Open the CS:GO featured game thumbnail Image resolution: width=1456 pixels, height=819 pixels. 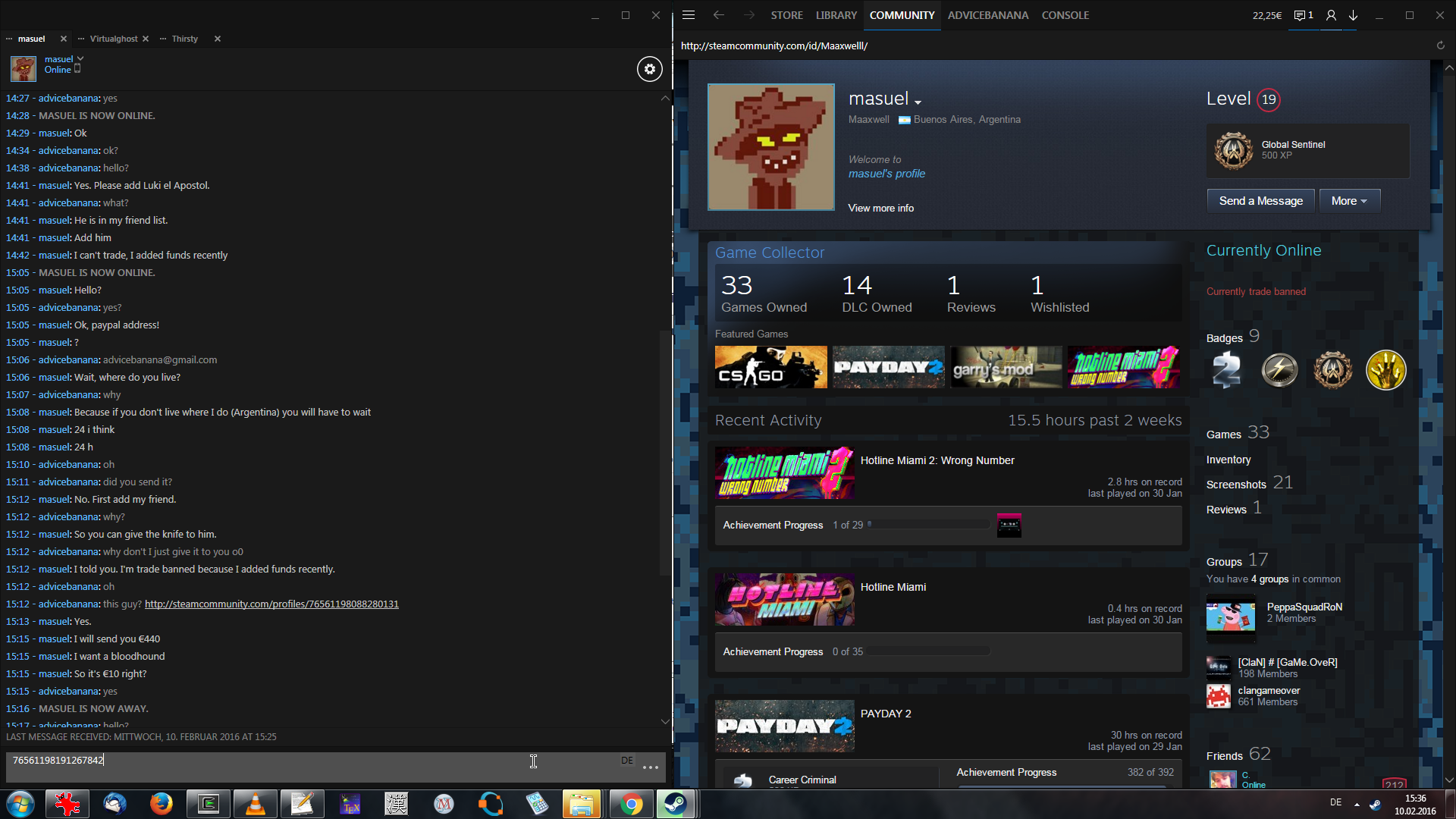coord(770,367)
